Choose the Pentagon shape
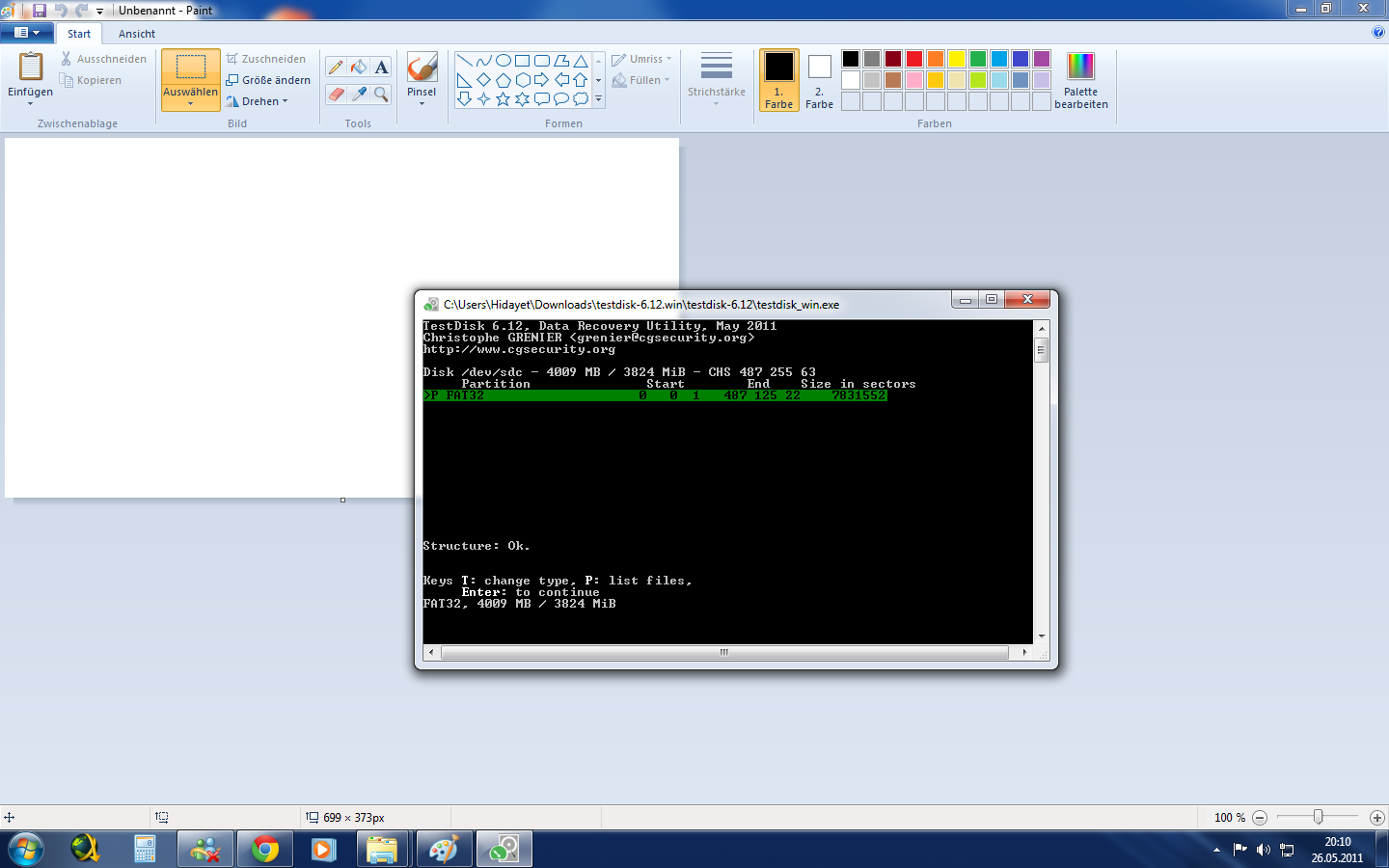This screenshot has width=1389, height=868. tap(503, 80)
